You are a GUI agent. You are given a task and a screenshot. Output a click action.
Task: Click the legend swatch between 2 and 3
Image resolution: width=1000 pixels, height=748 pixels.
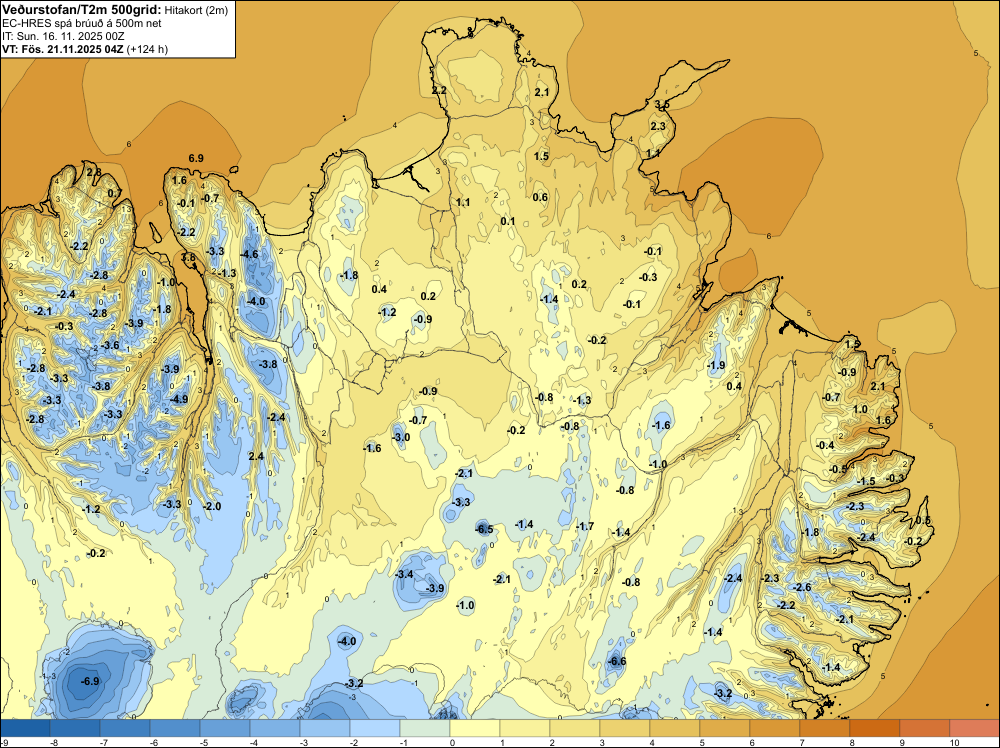pyautogui.click(x=575, y=728)
